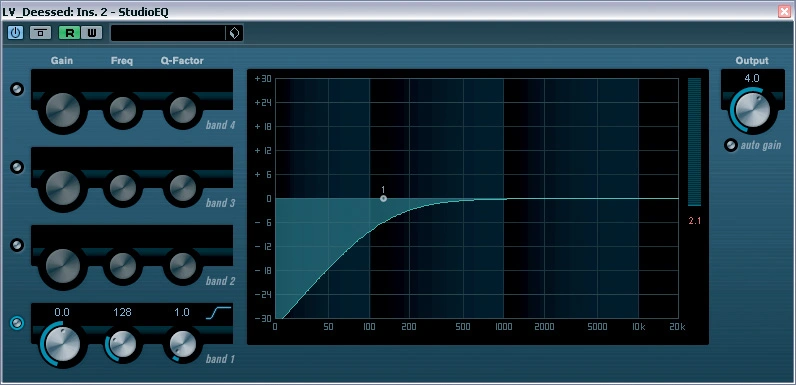Click the band 1 Gain knob
This screenshot has width=796, height=385.
coord(62,344)
